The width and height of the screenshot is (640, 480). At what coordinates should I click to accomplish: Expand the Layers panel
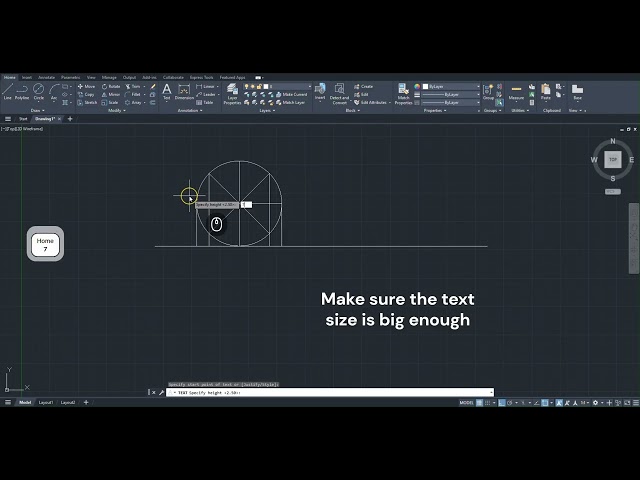point(267,111)
